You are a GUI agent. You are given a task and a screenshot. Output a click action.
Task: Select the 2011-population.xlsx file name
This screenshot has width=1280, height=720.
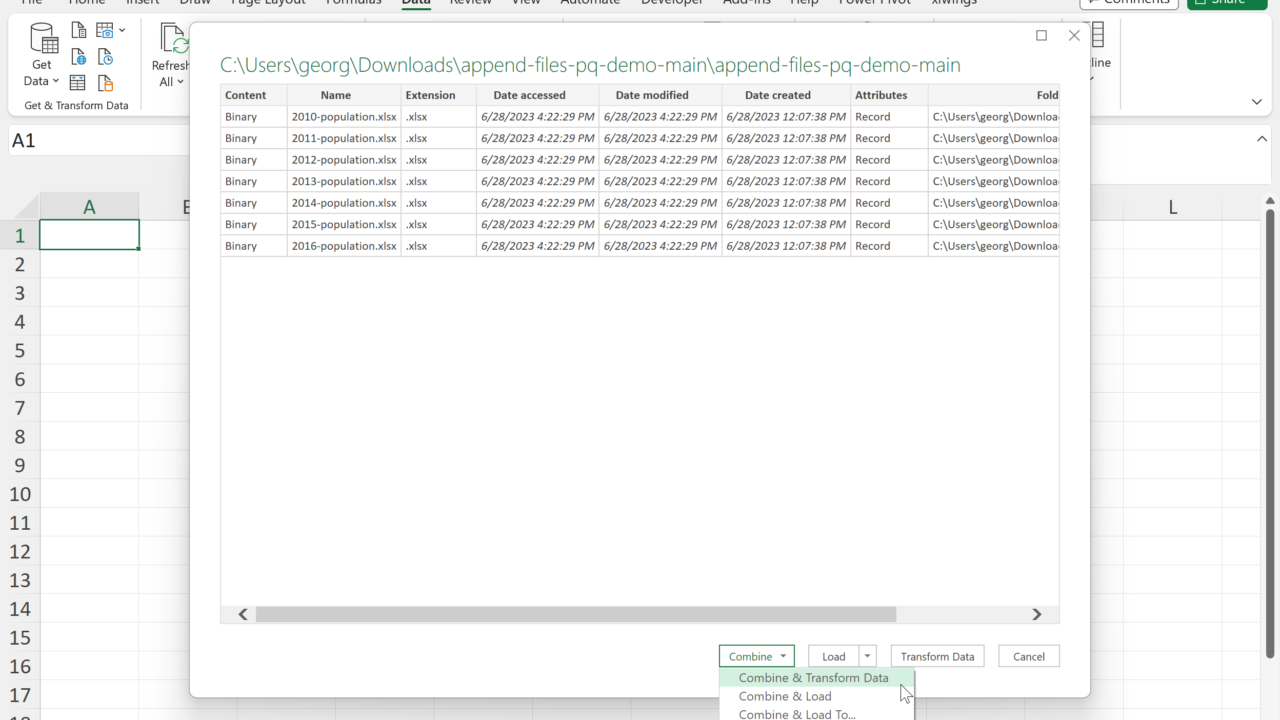[344, 138]
